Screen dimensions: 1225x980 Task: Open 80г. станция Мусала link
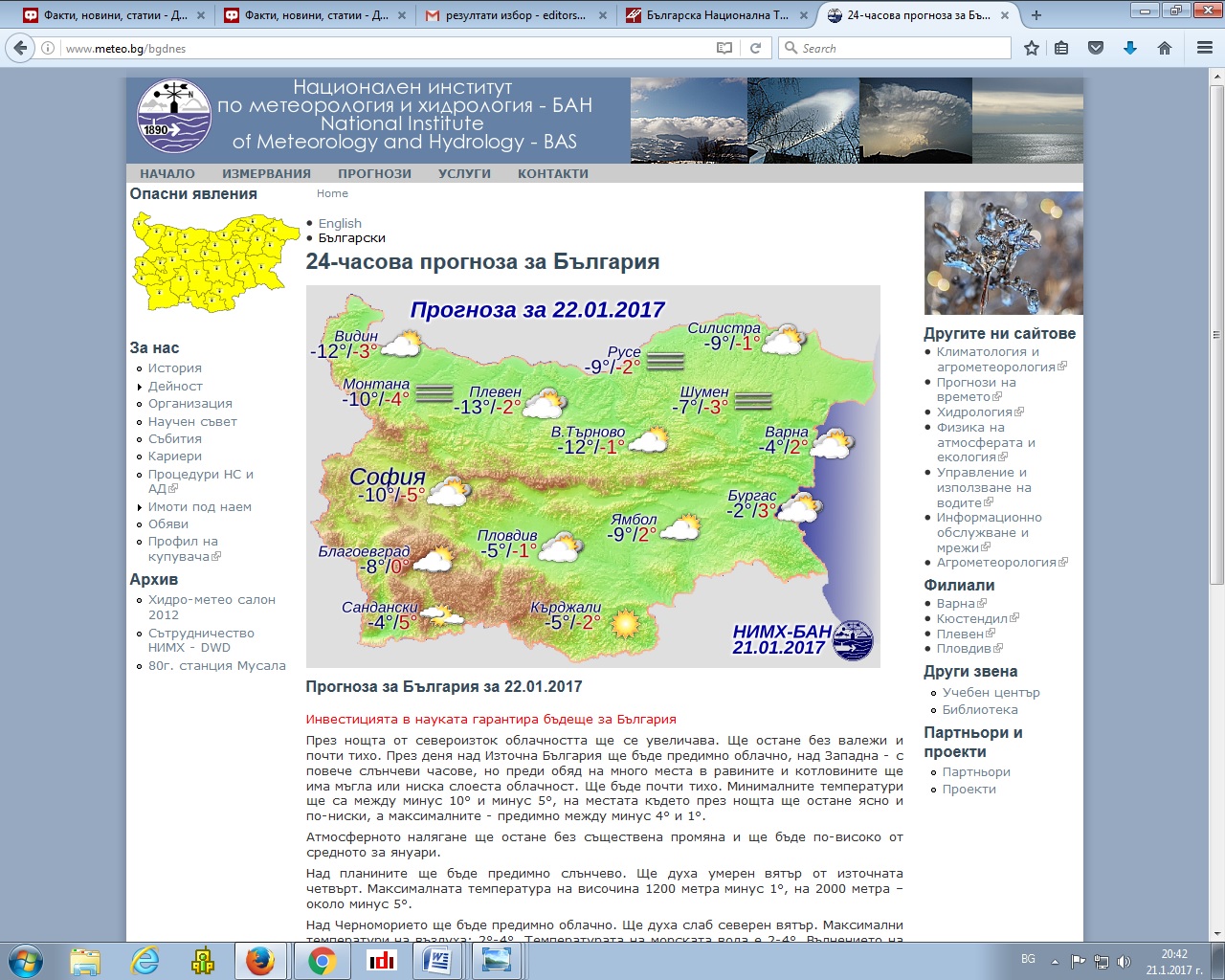tap(217, 666)
